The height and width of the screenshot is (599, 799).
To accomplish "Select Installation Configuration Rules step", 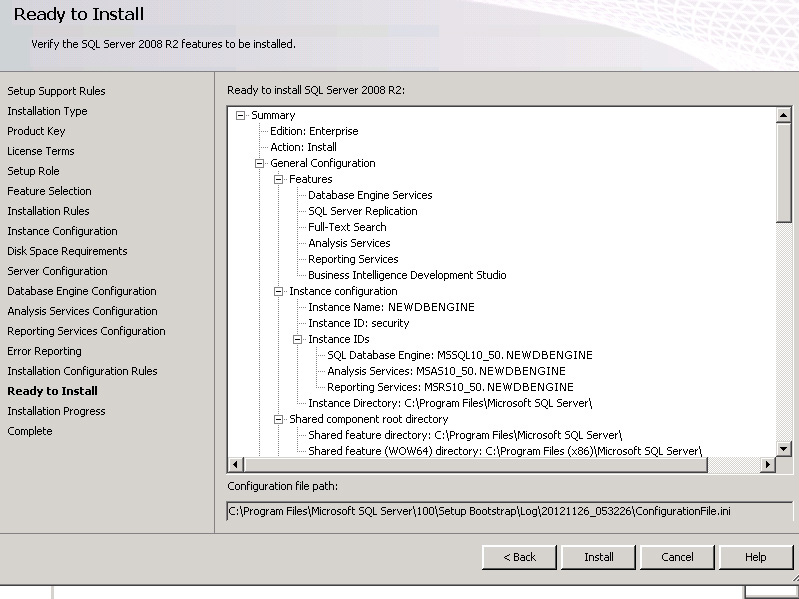I will click(x=82, y=371).
